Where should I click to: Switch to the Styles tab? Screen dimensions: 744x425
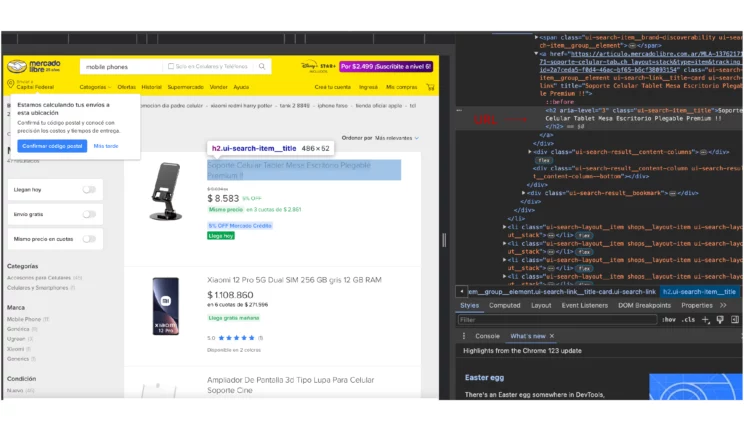pyautogui.click(x=469, y=305)
